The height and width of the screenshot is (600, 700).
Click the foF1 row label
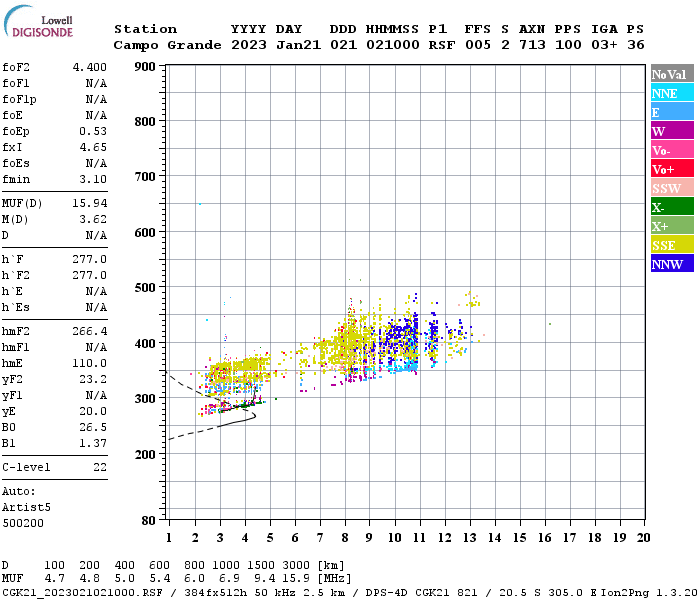coord(16,83)
